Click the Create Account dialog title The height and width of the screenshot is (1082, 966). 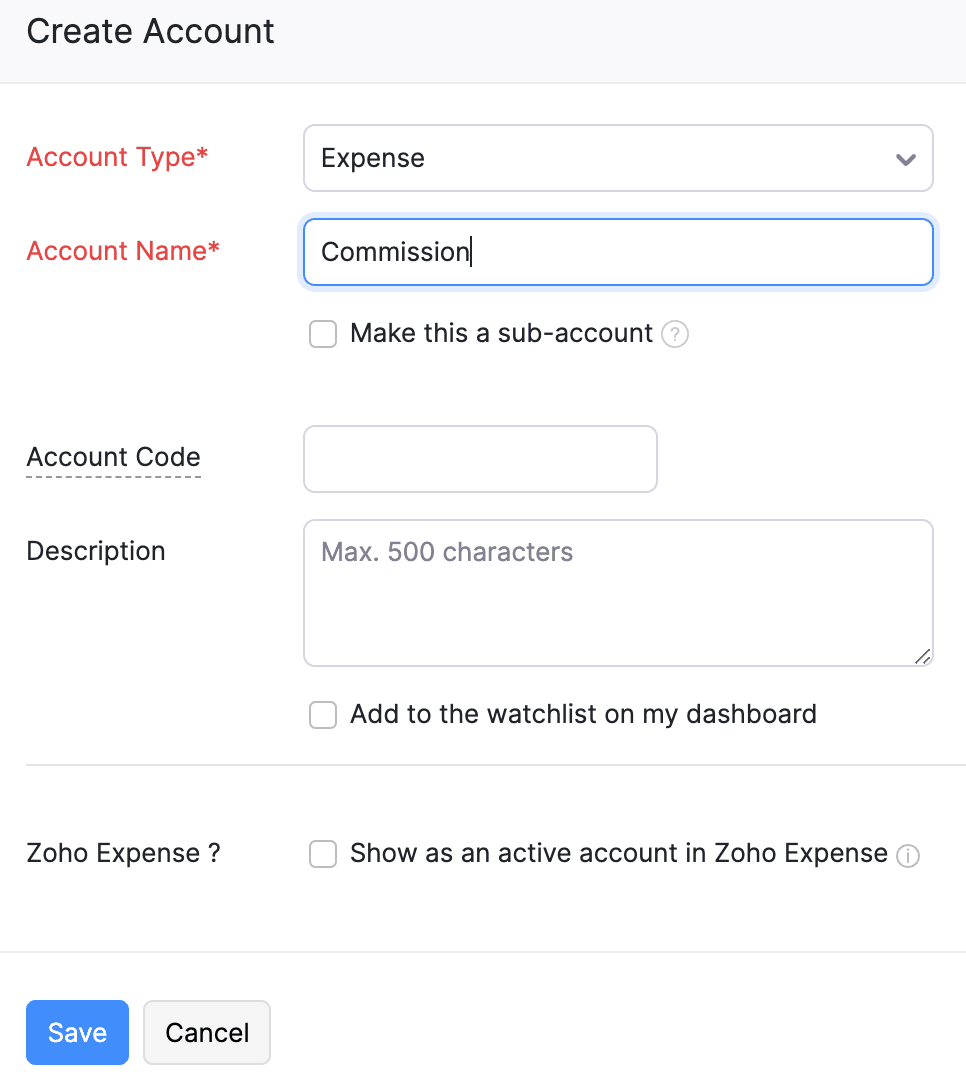(x=150, y=31)
